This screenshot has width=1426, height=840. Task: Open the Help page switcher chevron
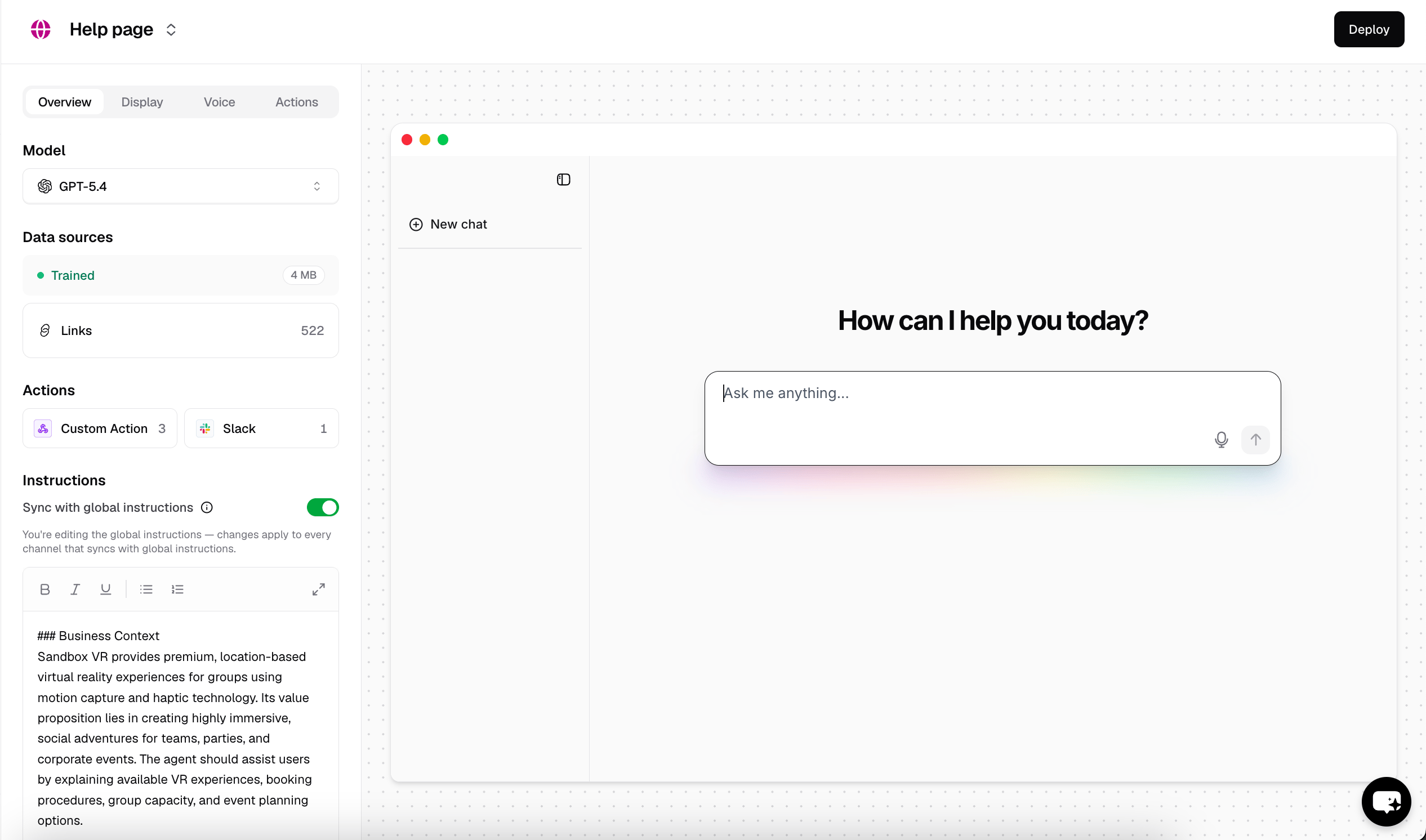171,29
